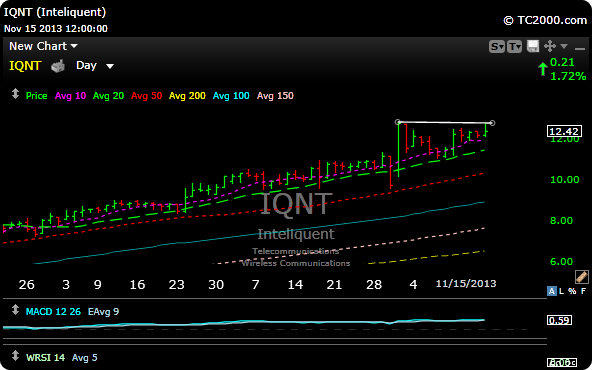592x370 pixels.
Task: Click the save floppy disk icon
Action: [533, 46]
